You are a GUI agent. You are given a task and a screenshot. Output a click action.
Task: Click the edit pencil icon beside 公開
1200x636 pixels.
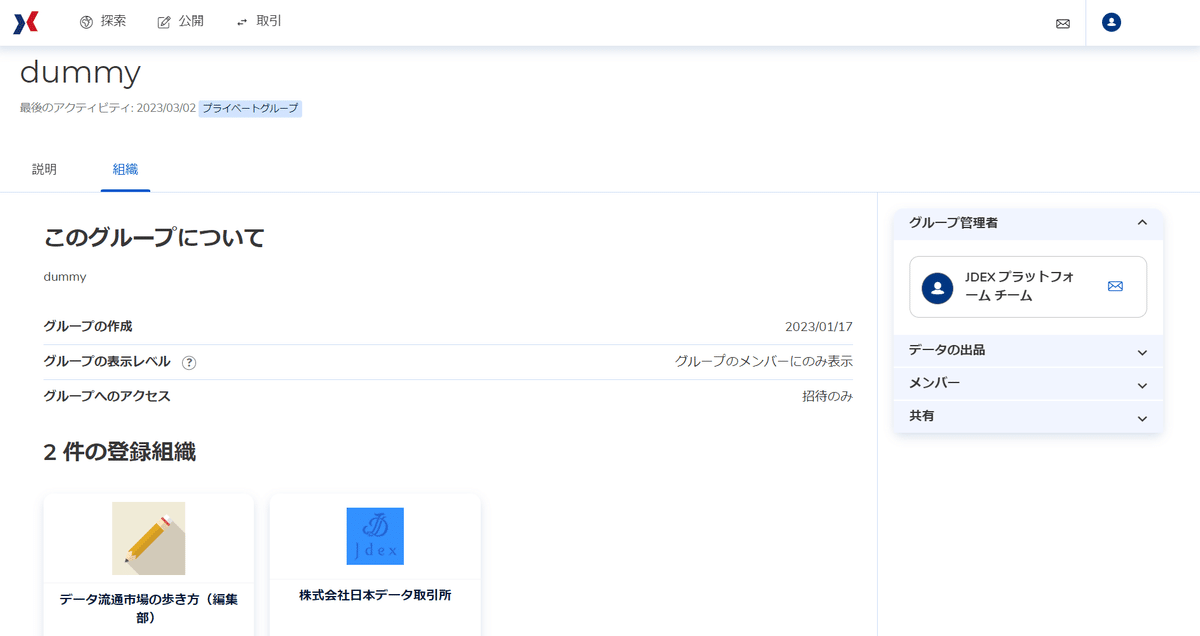pyautogui.click(x=164, y=22)
